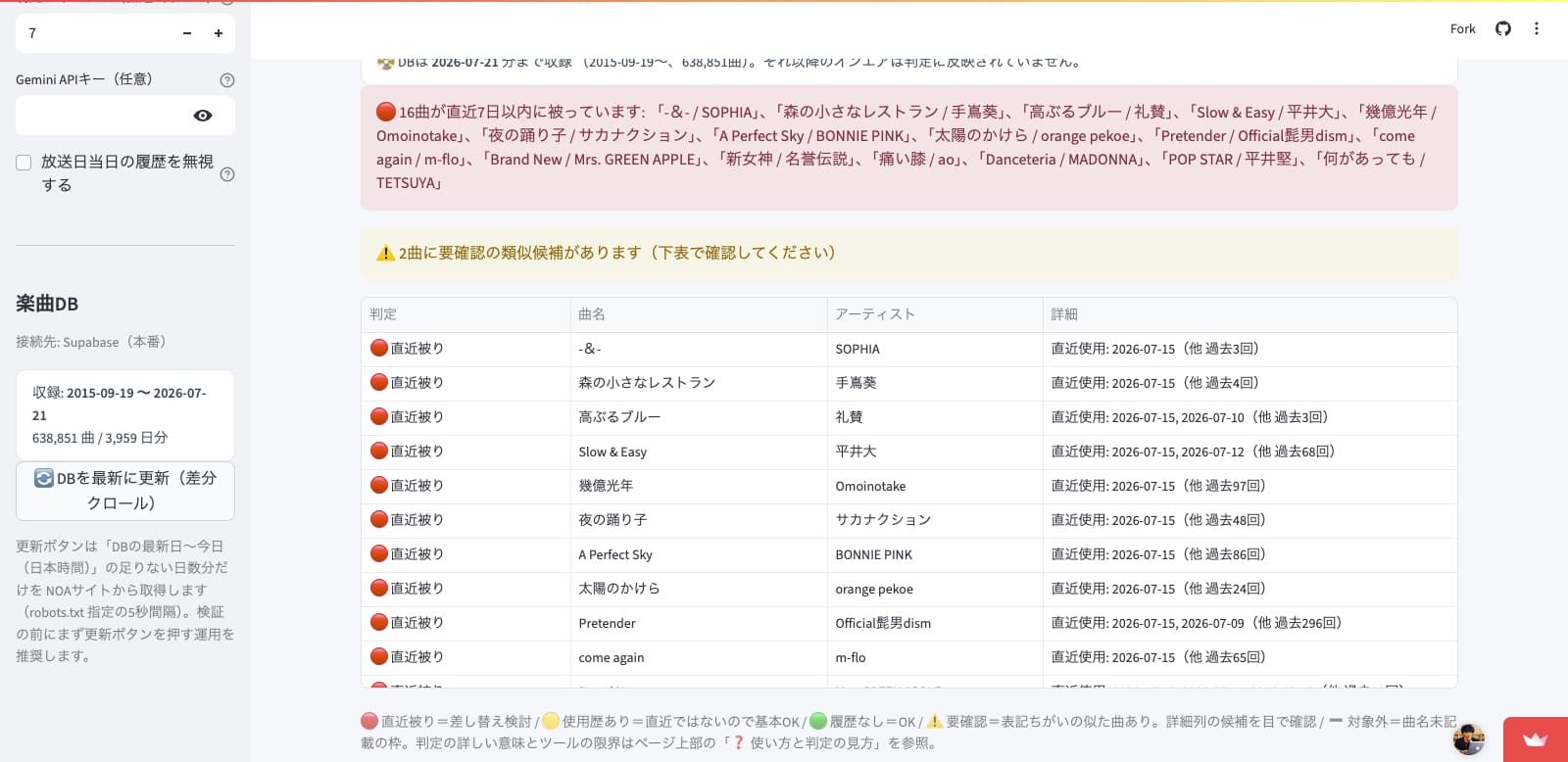Click song cell A Perfect Sky
Screen dimensions: 1568x762
[x=699, y=554]
